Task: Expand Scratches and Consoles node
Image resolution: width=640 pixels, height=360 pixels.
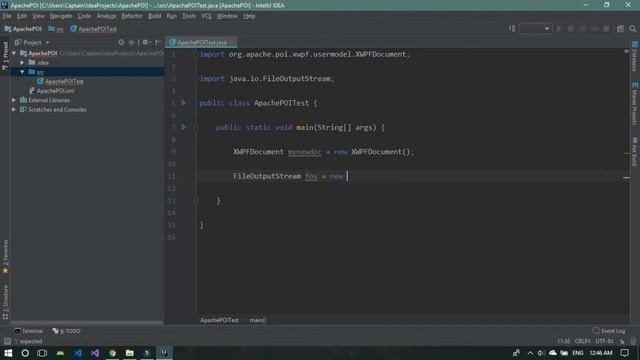Action: click(14, 109)
